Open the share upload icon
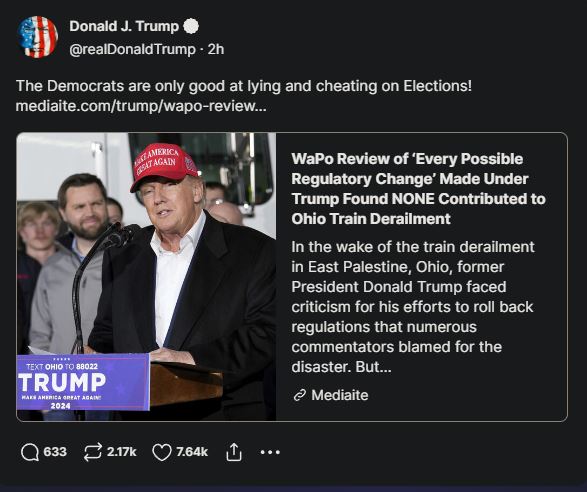 (234, 452)
